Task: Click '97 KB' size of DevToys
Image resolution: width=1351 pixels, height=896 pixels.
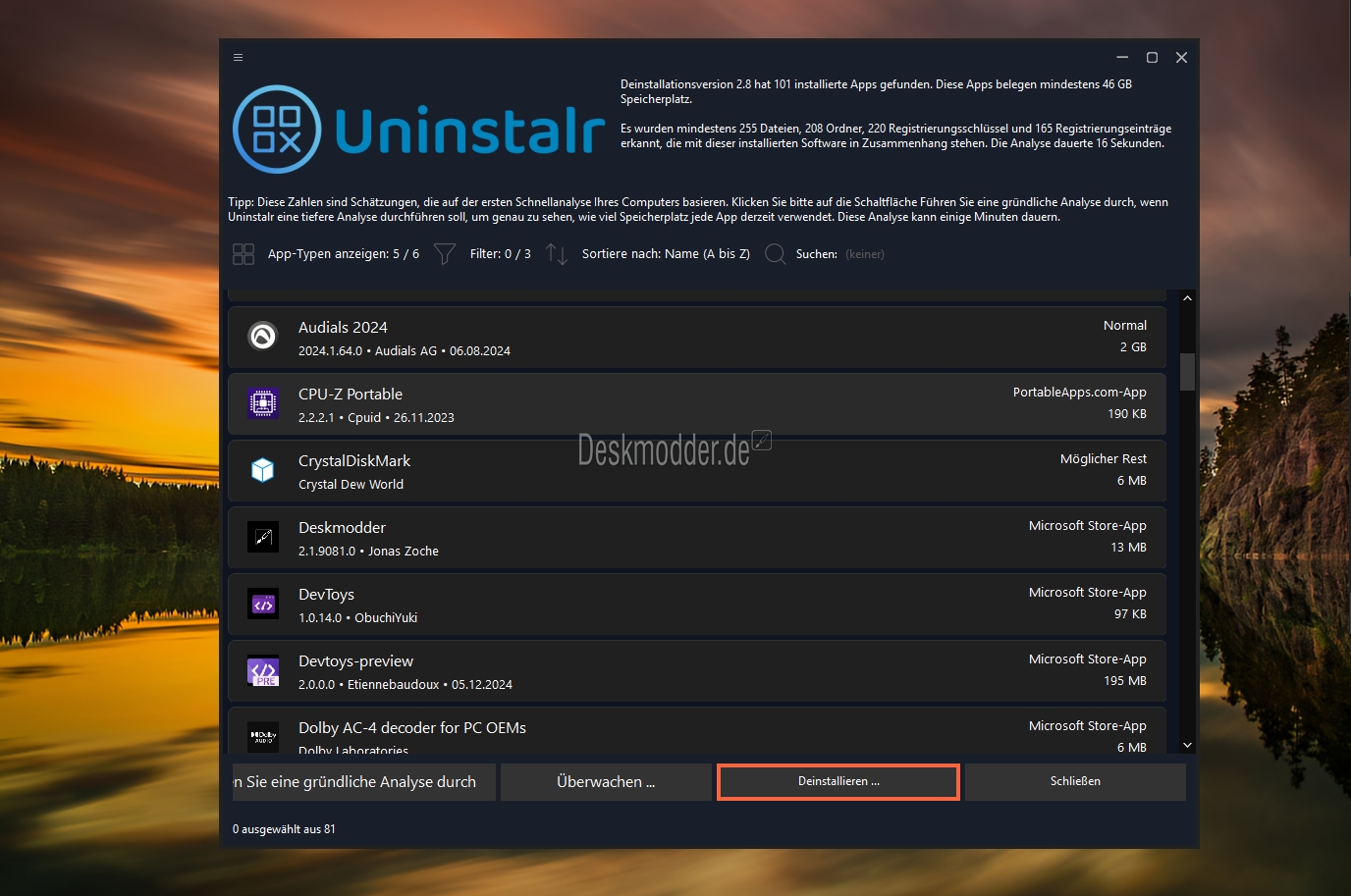Action: pyautogui.click(x=1130, y=614)
